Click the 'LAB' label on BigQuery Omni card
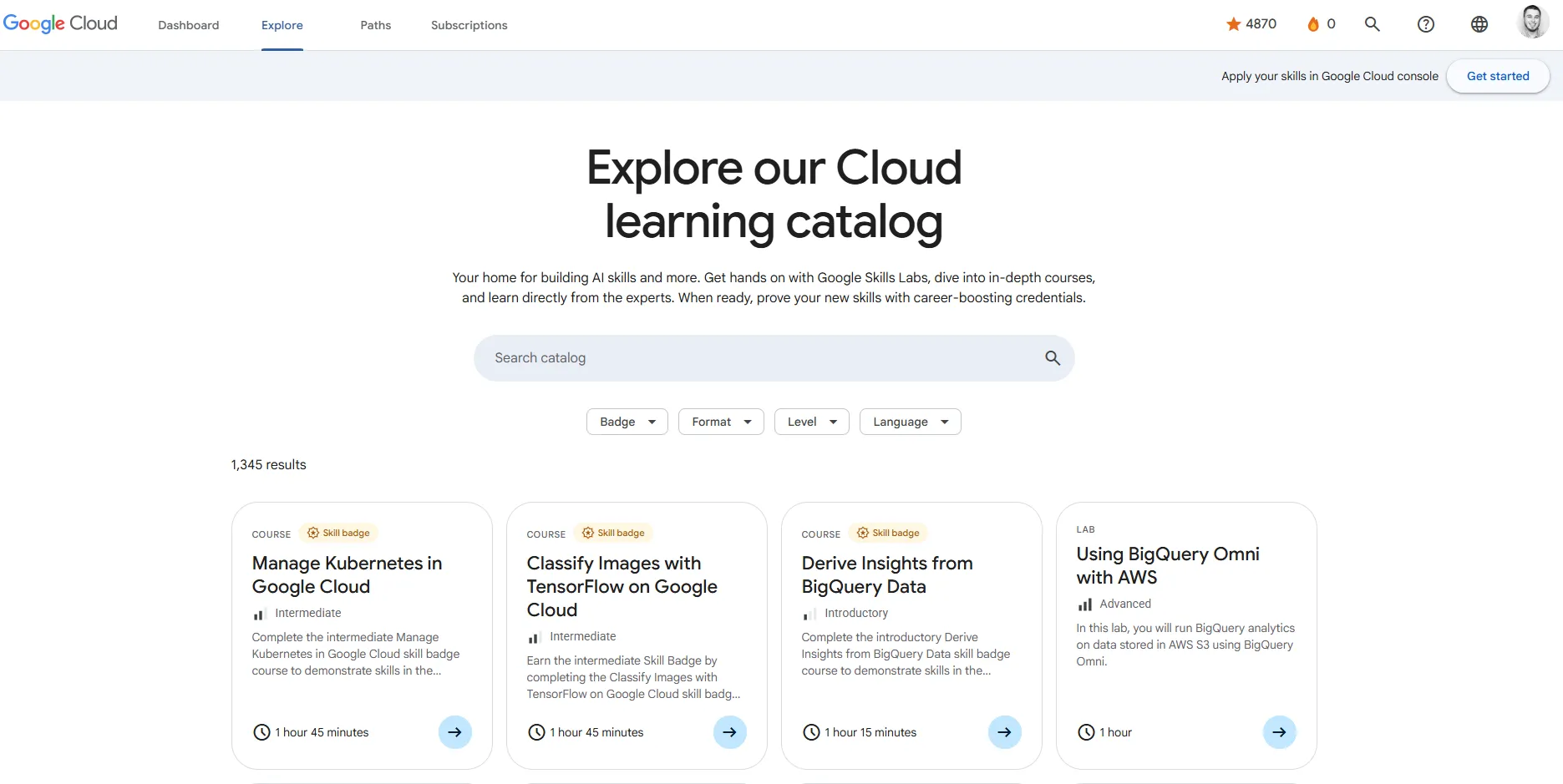Screen dimensions: 1563x784 tap(1086, 529)
